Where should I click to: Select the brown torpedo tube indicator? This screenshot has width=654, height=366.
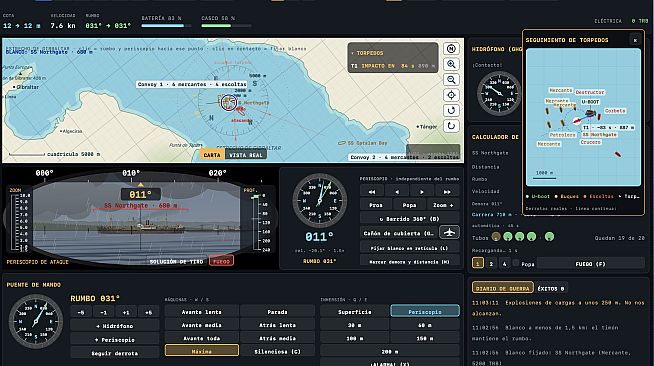tap(496, 237)
